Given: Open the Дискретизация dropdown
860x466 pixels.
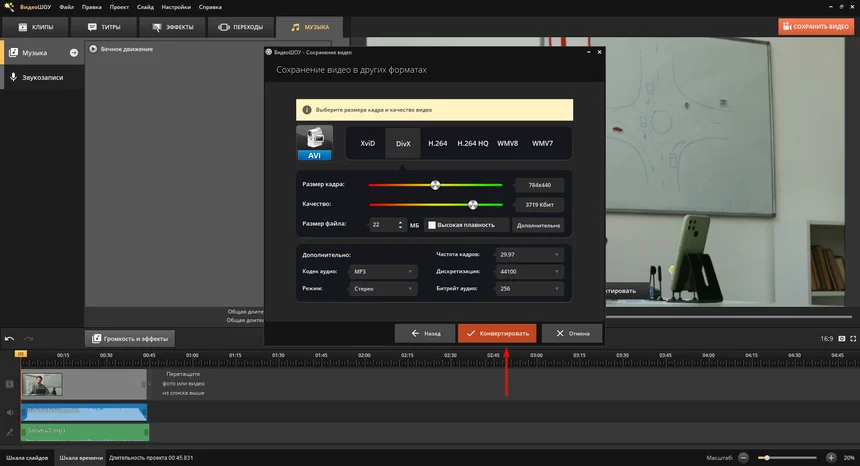Looking at the screenshot, I should [x=529, y=271].
